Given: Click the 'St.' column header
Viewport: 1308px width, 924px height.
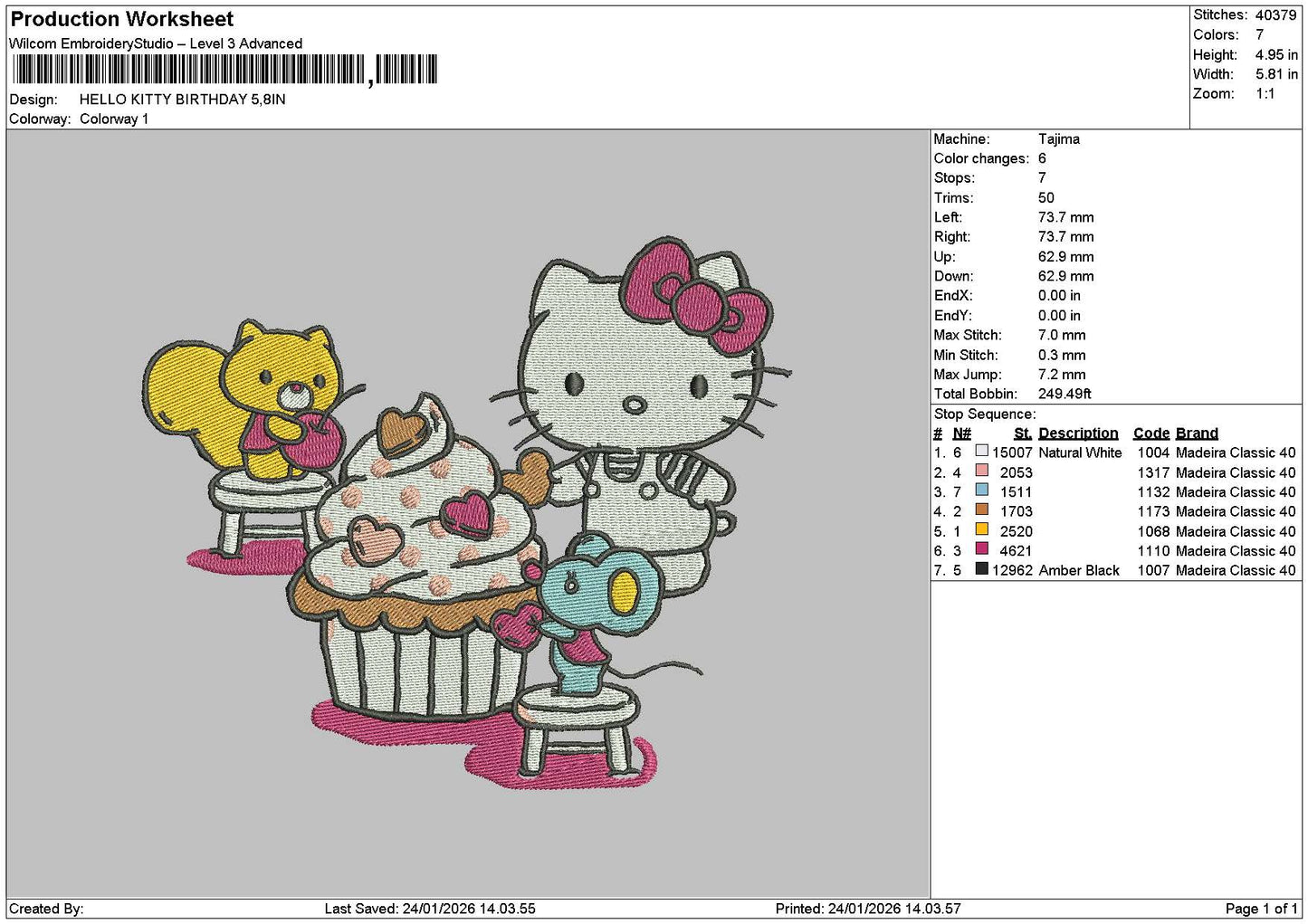Looking at the screenshot, I should click(x=1023, y=433).
